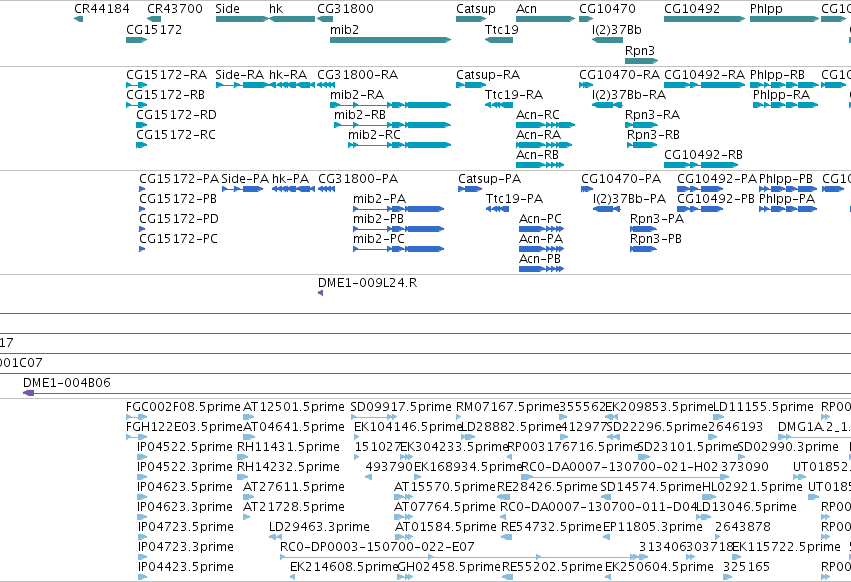851x582 pixels.
Task: Click the Catsup-RA transcript label
Action: 488,75
